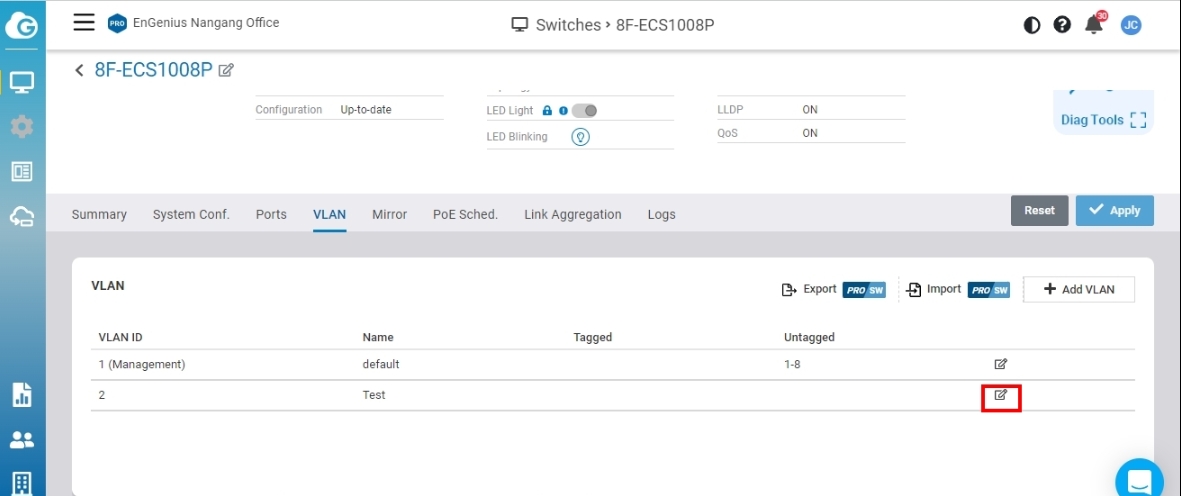Click the help question mark icon
Image resolution: width=1181 pixels, height=496 pixels.
(x=1062, y=25)
